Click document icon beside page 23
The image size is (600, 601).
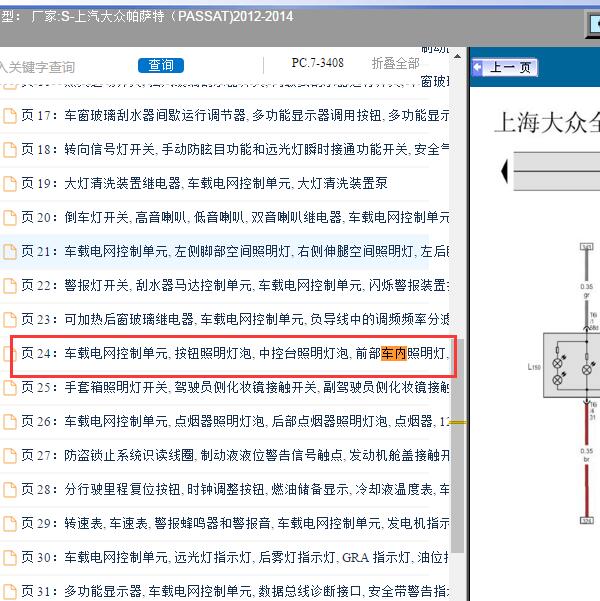pyautogui.click(x=10, y=320)
